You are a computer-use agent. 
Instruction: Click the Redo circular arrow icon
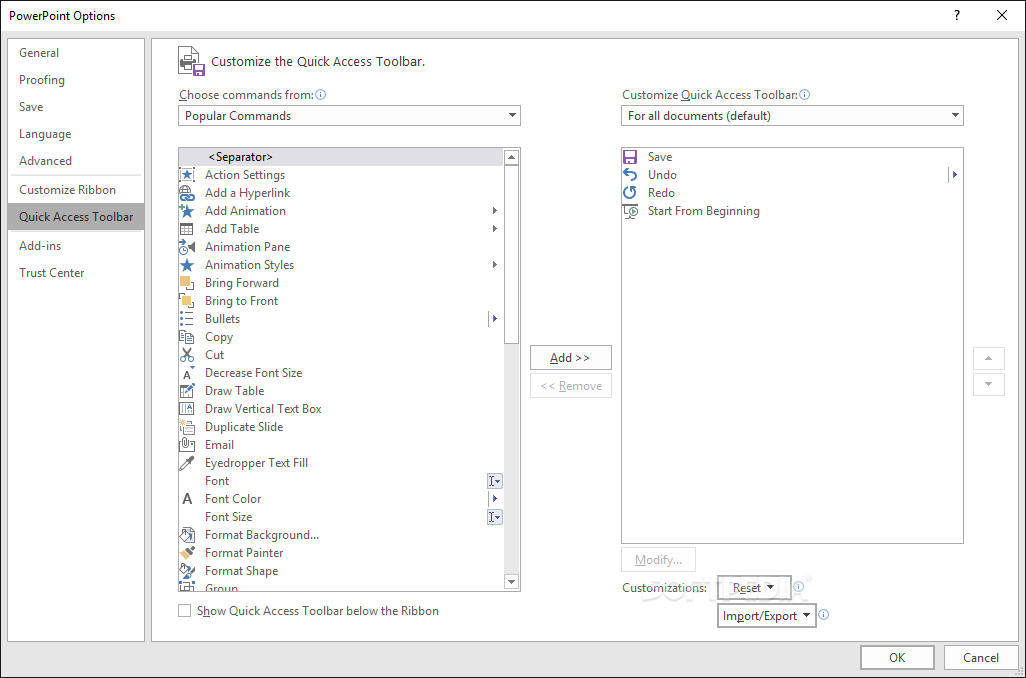pyautogui.click(x=630, y=193)
